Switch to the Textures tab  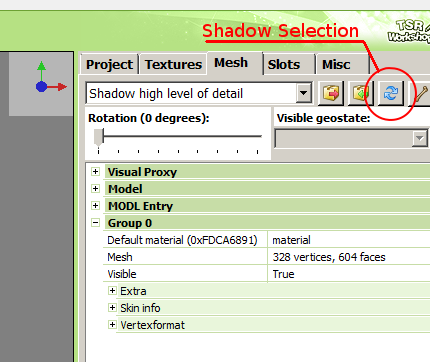(173, 64)
